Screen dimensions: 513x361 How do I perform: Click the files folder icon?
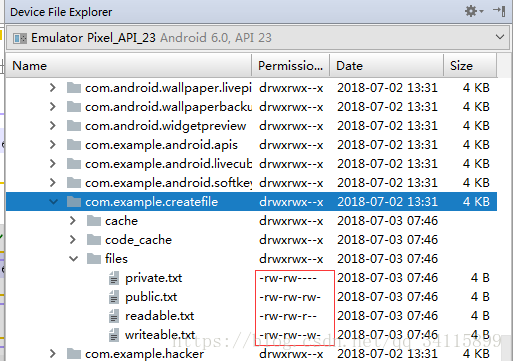[94, 259]
